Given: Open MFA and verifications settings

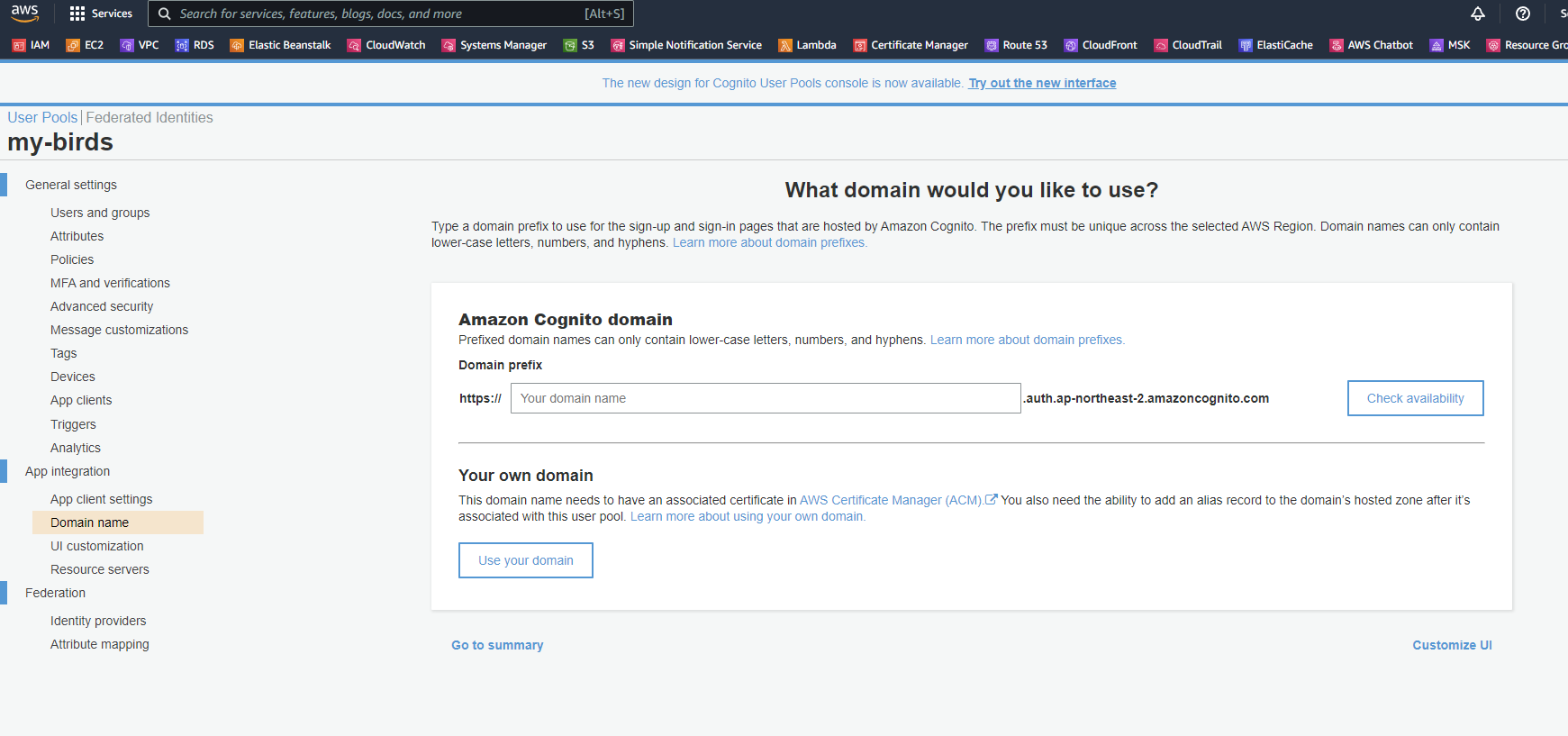Looking at the screenshot, I should coord(110,283).
